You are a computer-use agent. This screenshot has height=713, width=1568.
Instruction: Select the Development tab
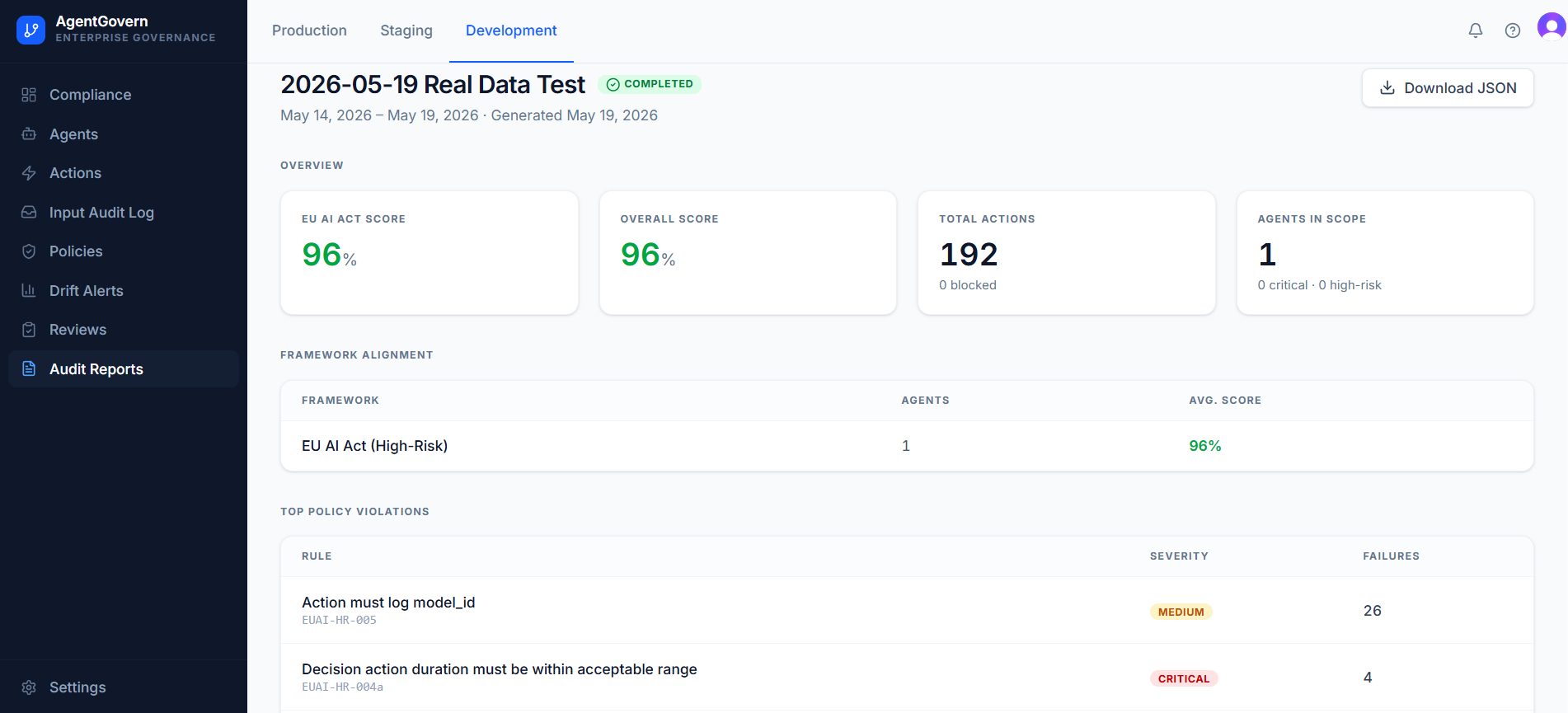[x=511, y=30]
